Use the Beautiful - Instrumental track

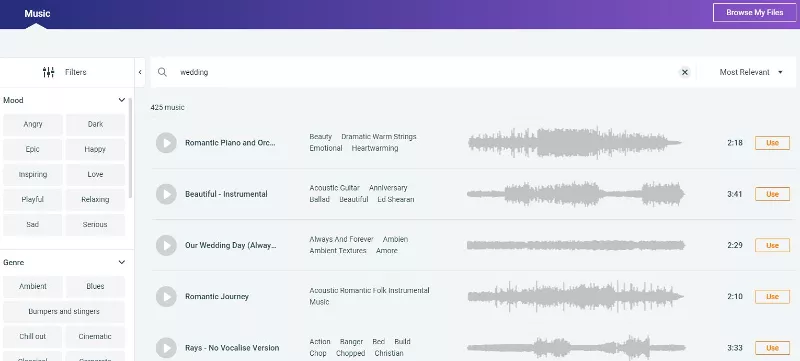[772, 194]
